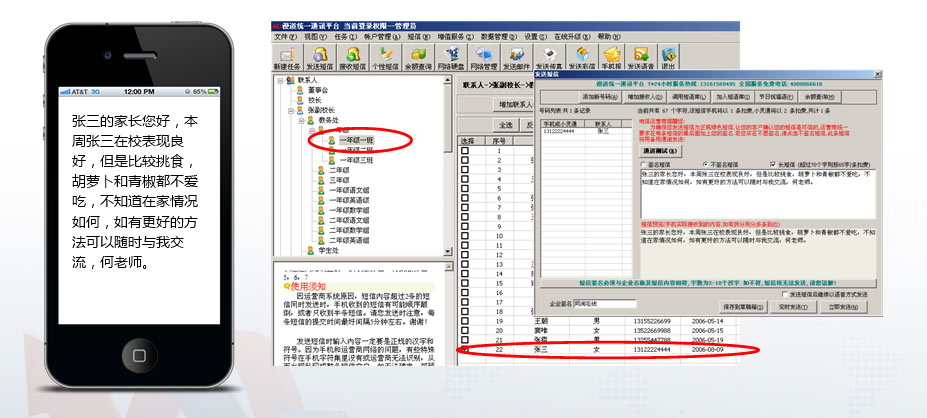The height and width of the screenshot is (418, 927).
Task: Click the 退出 exit icon
Action: 668,57
